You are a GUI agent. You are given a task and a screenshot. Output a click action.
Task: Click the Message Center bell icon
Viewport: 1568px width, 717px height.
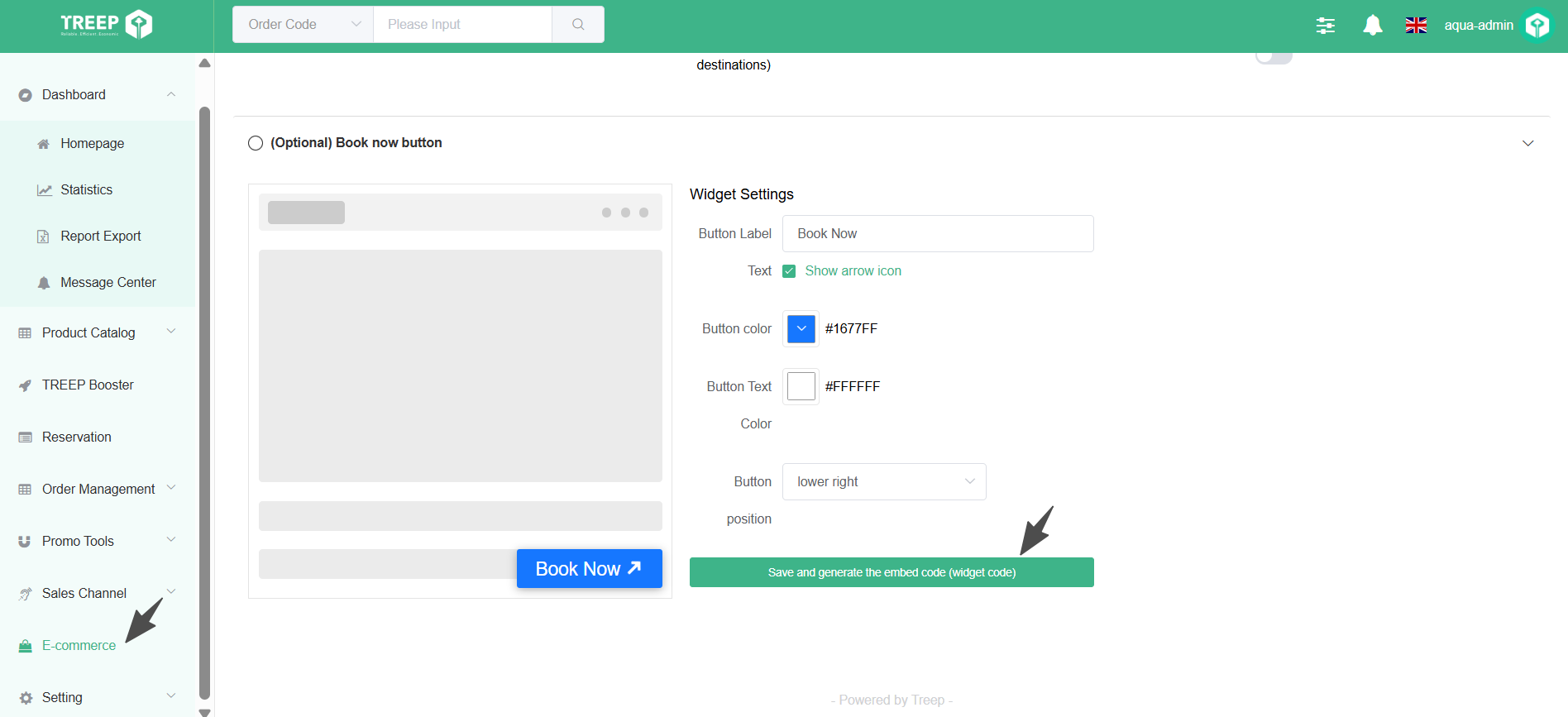click(x=44, y=283)
